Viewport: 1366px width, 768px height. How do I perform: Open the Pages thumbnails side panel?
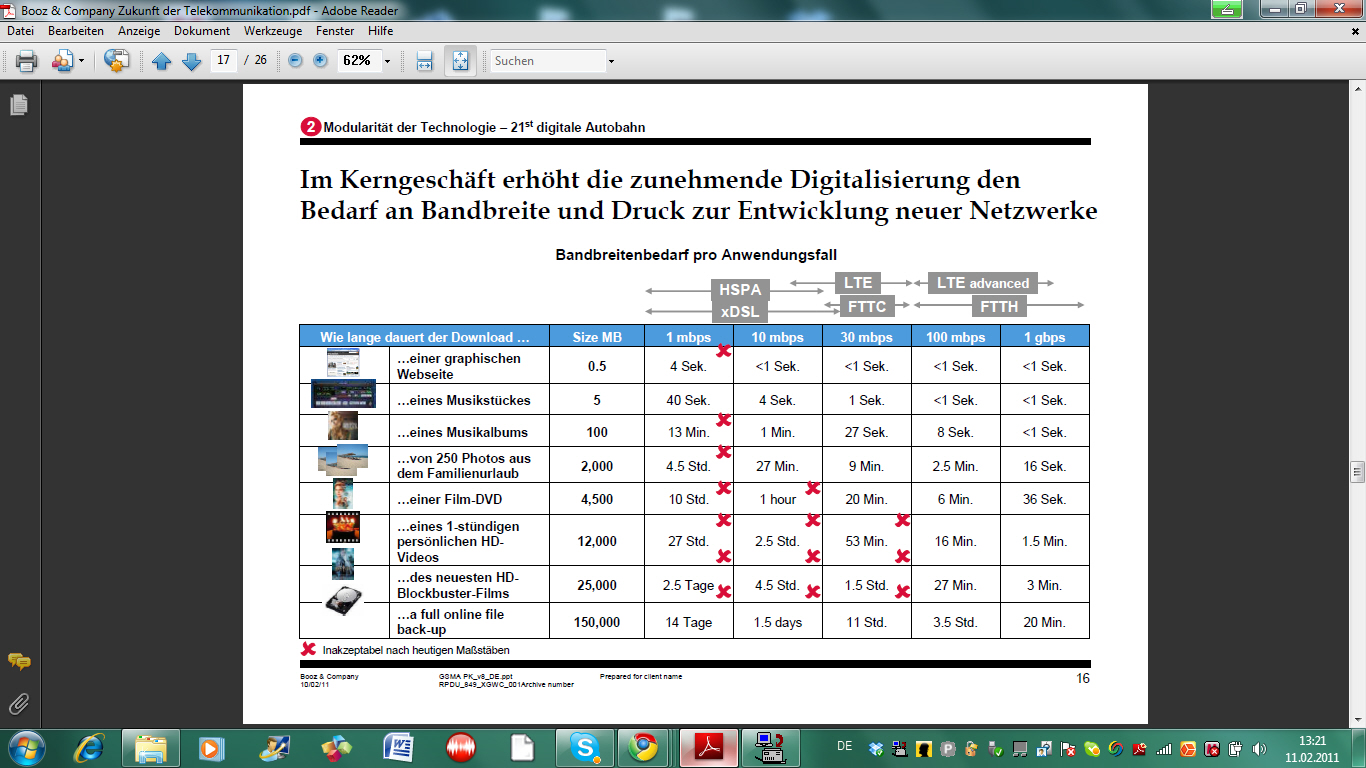19,105
